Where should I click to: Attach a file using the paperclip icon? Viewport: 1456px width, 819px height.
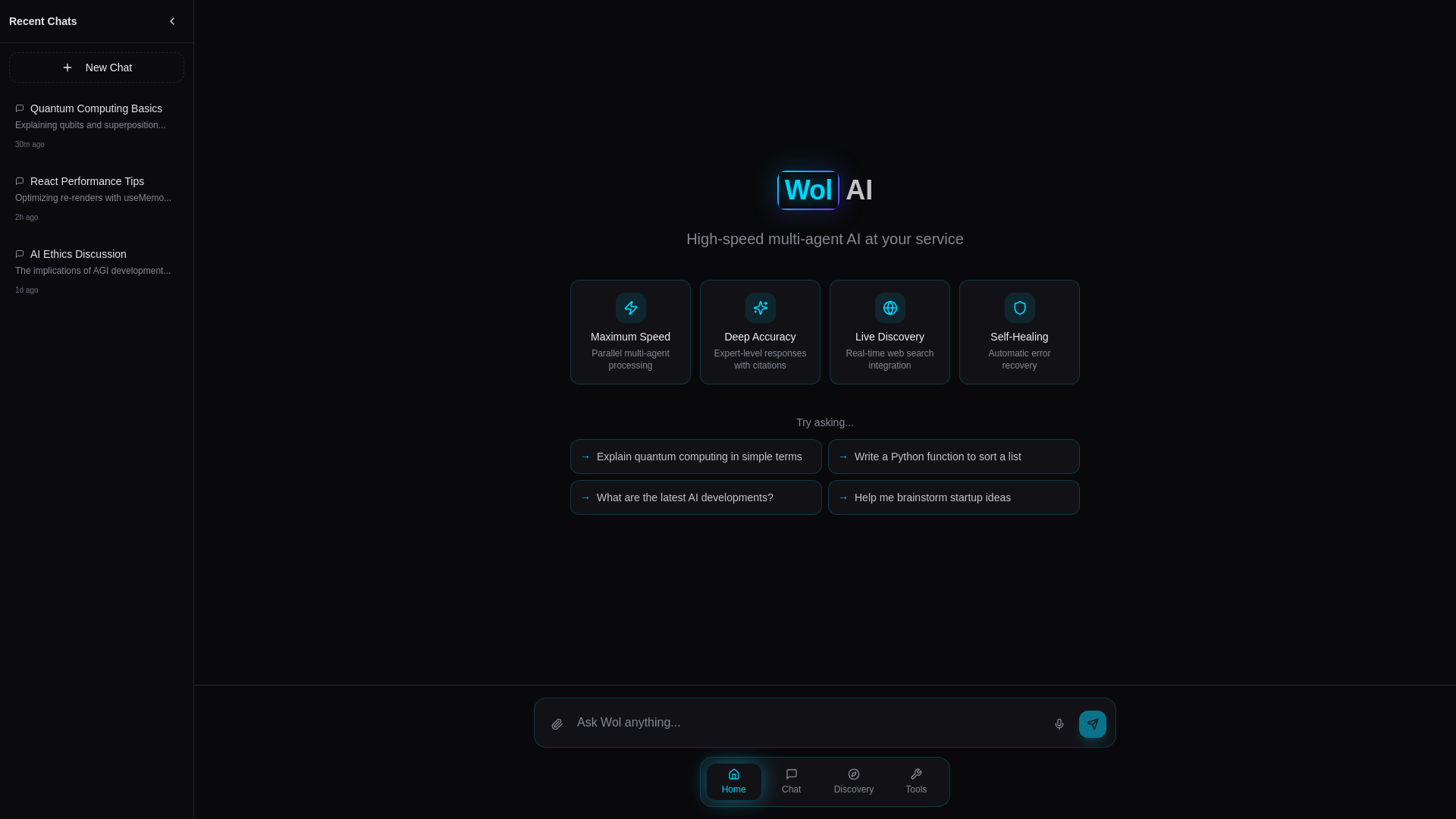(x=556, y=723)
